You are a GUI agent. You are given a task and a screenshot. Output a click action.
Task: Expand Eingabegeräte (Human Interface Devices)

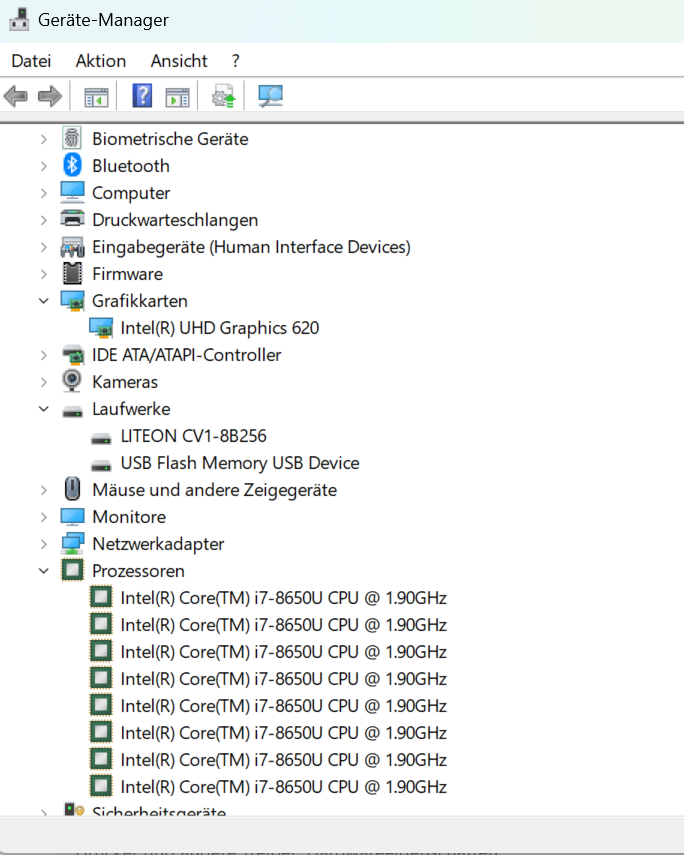click(x=44, y=247)
